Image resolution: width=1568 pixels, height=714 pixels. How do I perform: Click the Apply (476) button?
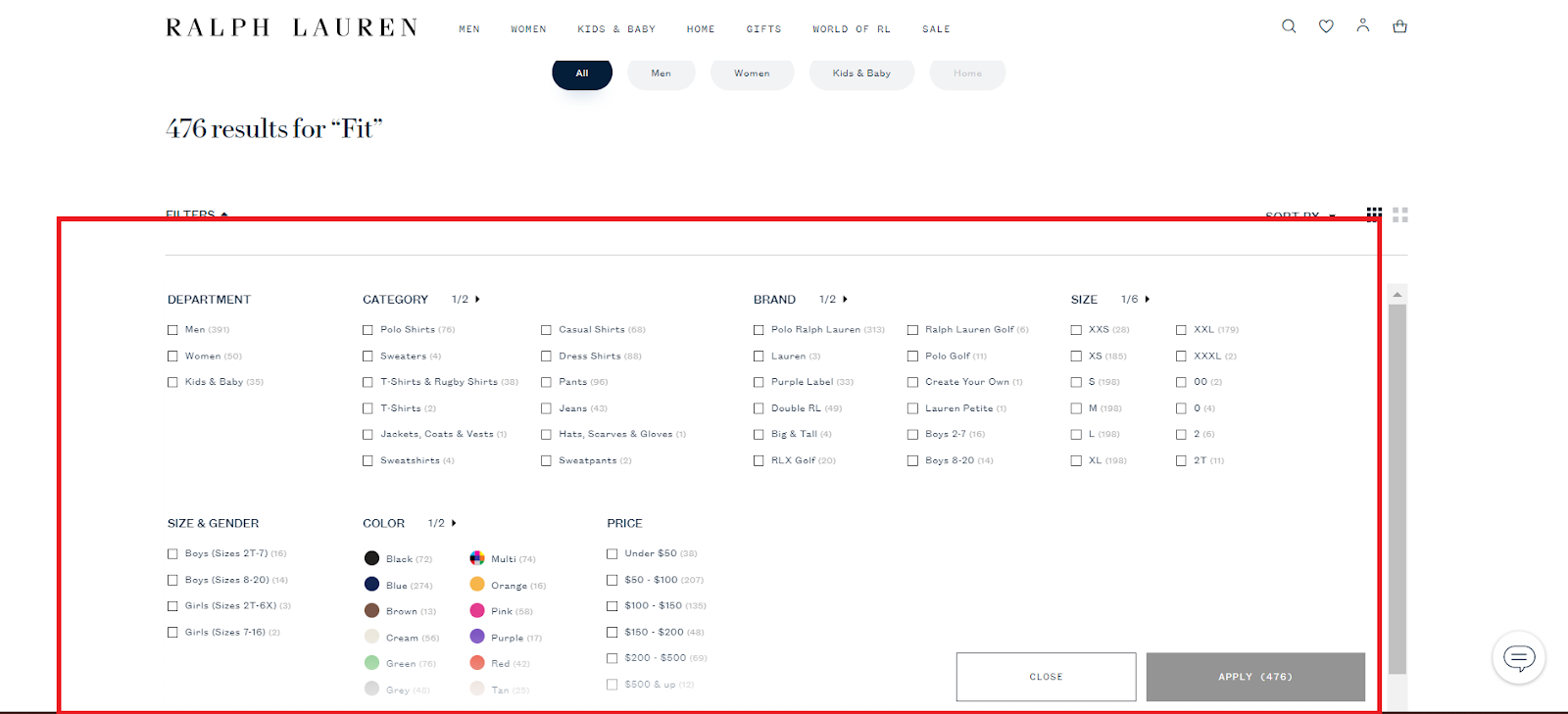click(x=1255, y=677)
